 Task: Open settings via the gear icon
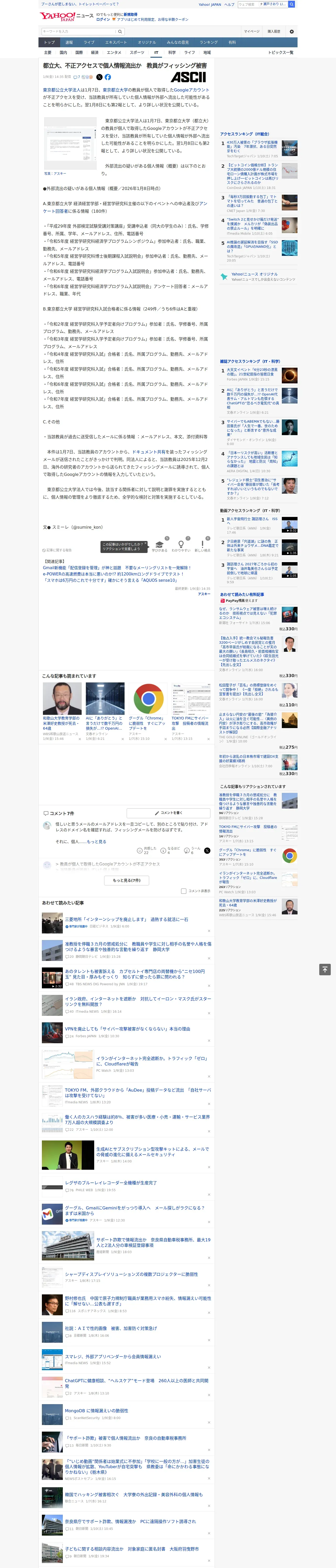[292, 31]
